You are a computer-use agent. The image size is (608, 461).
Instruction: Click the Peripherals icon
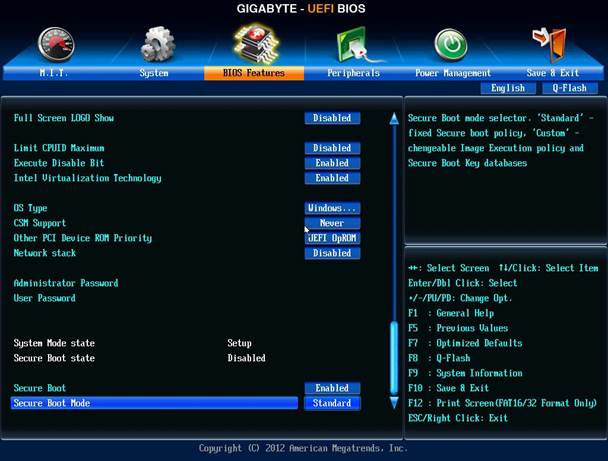point(353,44)
